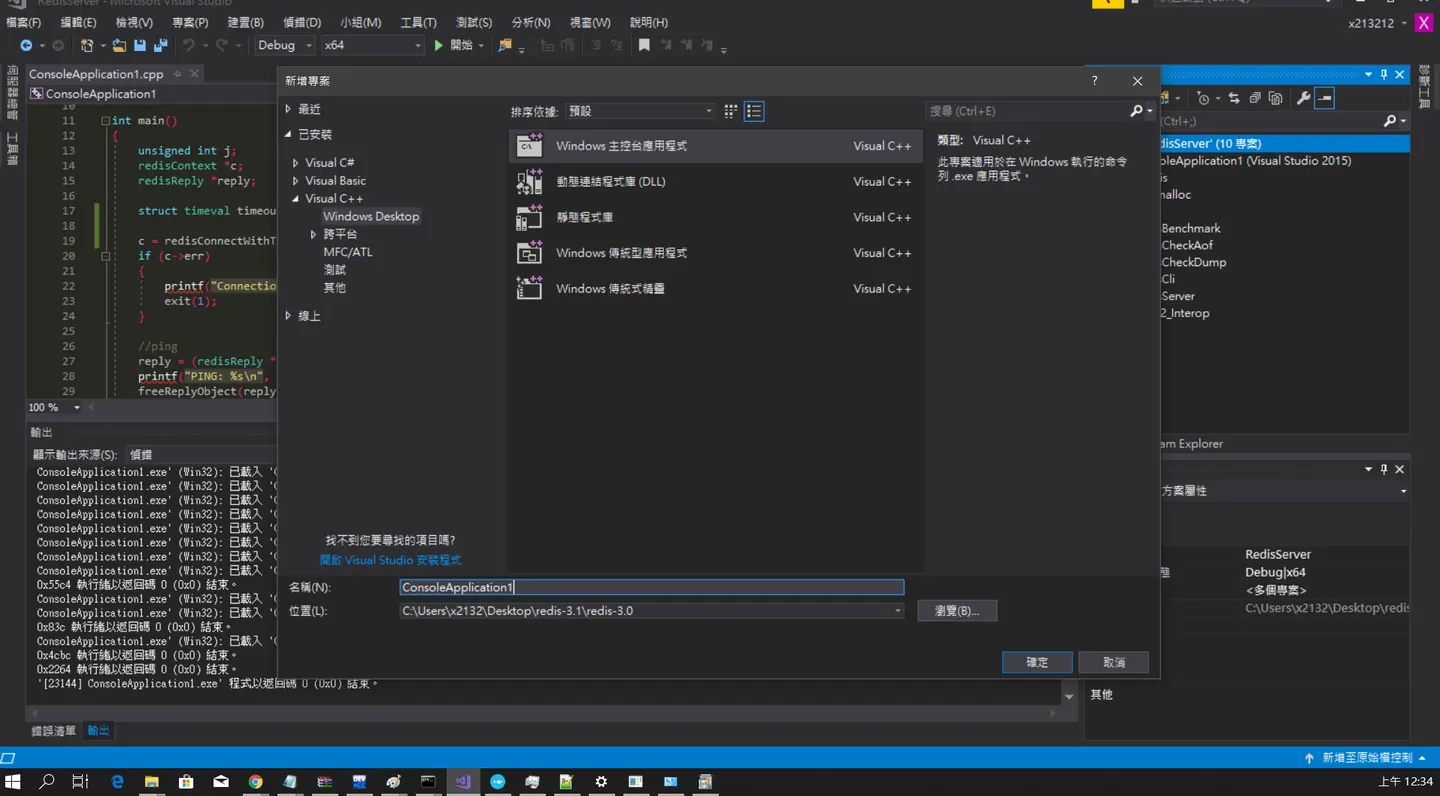Expand the 跨平台 tree node
The height and width of the screenshot is (796, 1440).
314,234
